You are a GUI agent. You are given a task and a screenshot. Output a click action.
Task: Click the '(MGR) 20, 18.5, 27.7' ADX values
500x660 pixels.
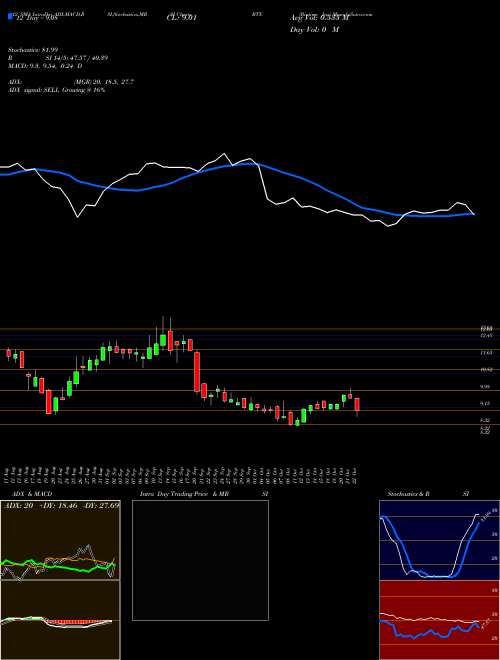pyautogui.click(x=104, y=82)
